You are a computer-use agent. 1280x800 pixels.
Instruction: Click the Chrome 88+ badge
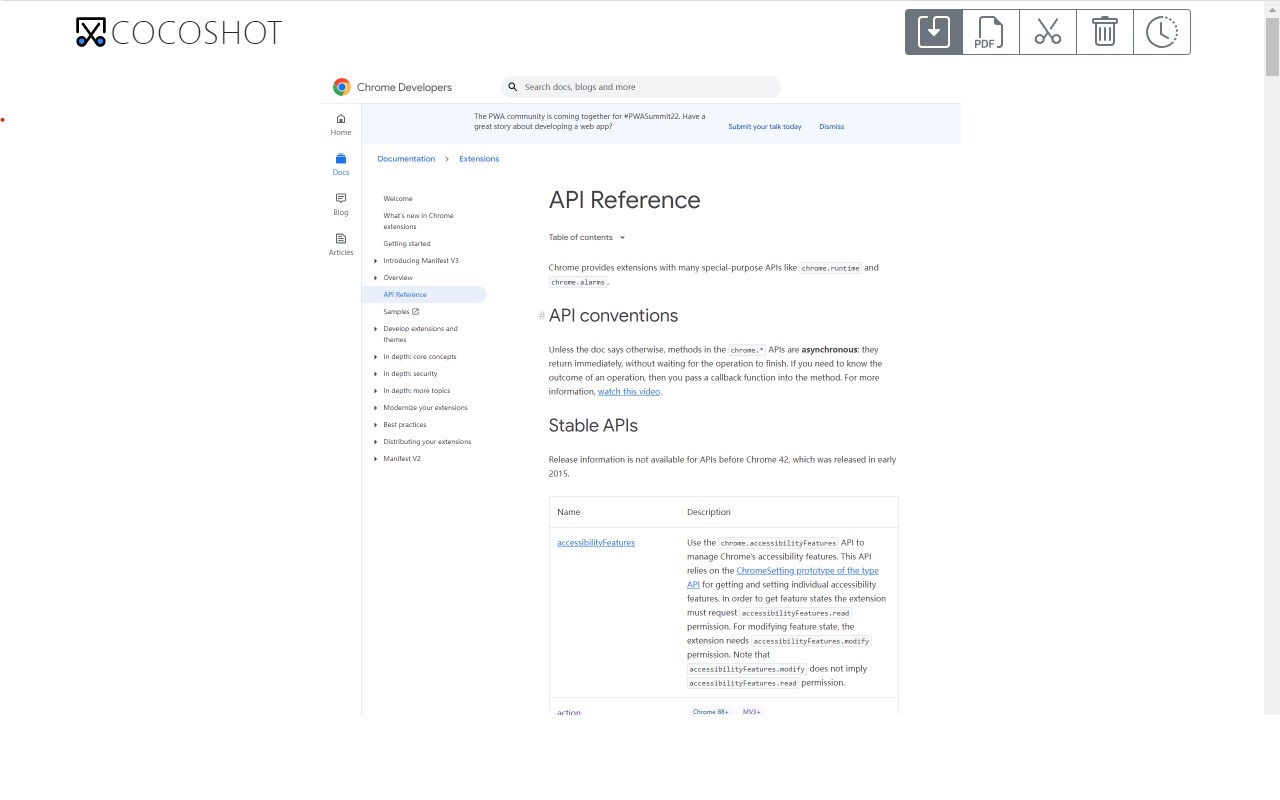(711, 712)
